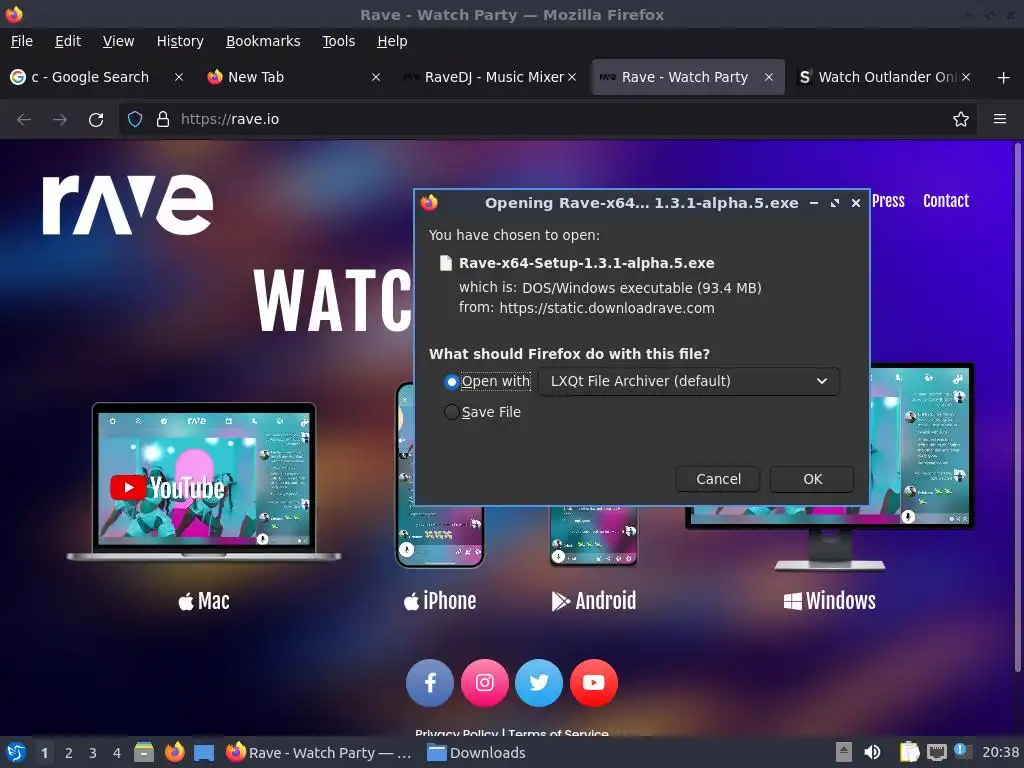Image resolution: width=1024 pixels, height=768 pixels.
Task: Switch to virtual desktop 3
Action: (x=93, y=753)
